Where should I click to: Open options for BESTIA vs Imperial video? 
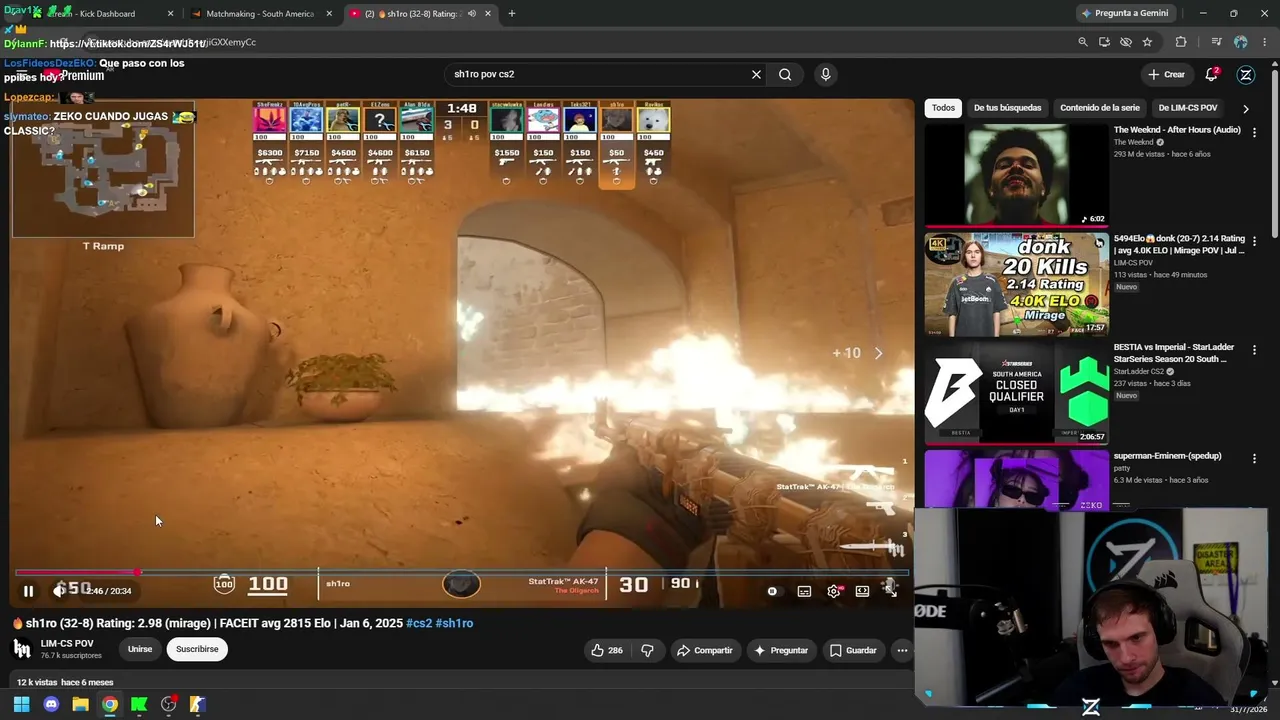click(x=1254, y=350)
